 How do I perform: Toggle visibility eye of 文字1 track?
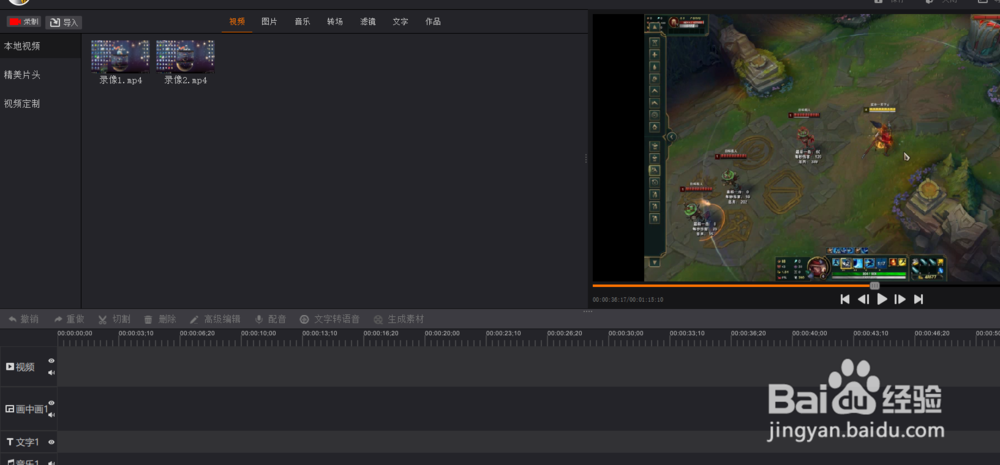52,442
